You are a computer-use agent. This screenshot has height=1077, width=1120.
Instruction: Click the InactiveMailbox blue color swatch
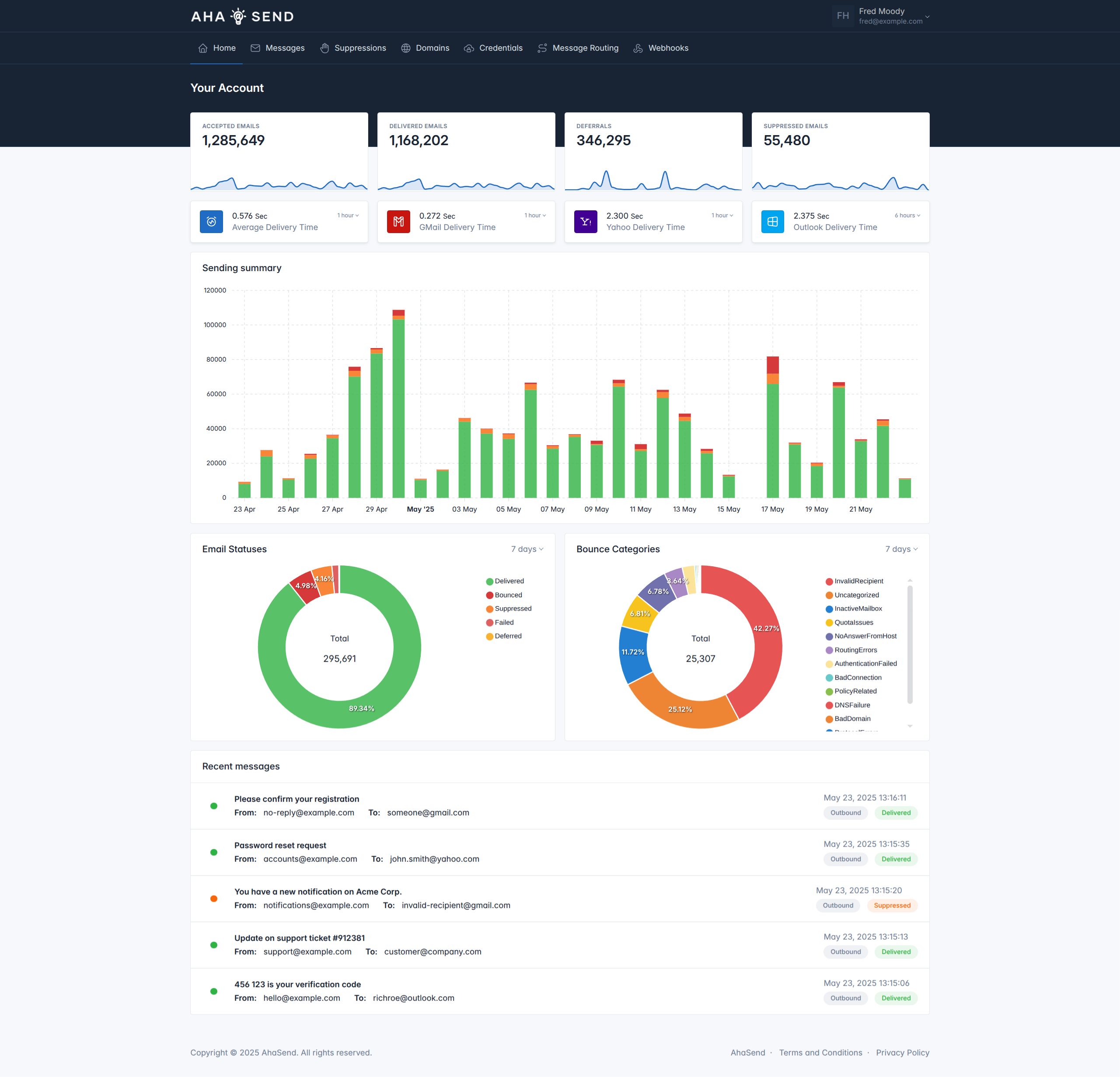point(829,609)
